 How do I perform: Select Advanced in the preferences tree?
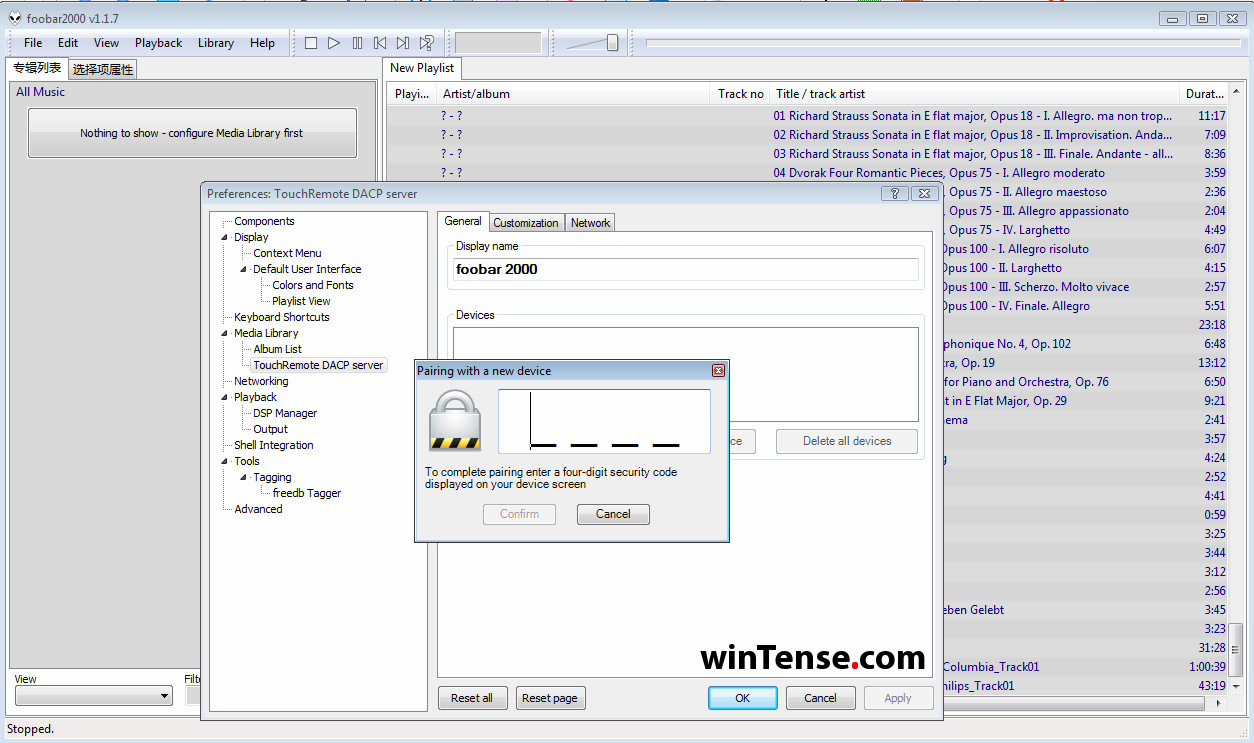point(258,509)
